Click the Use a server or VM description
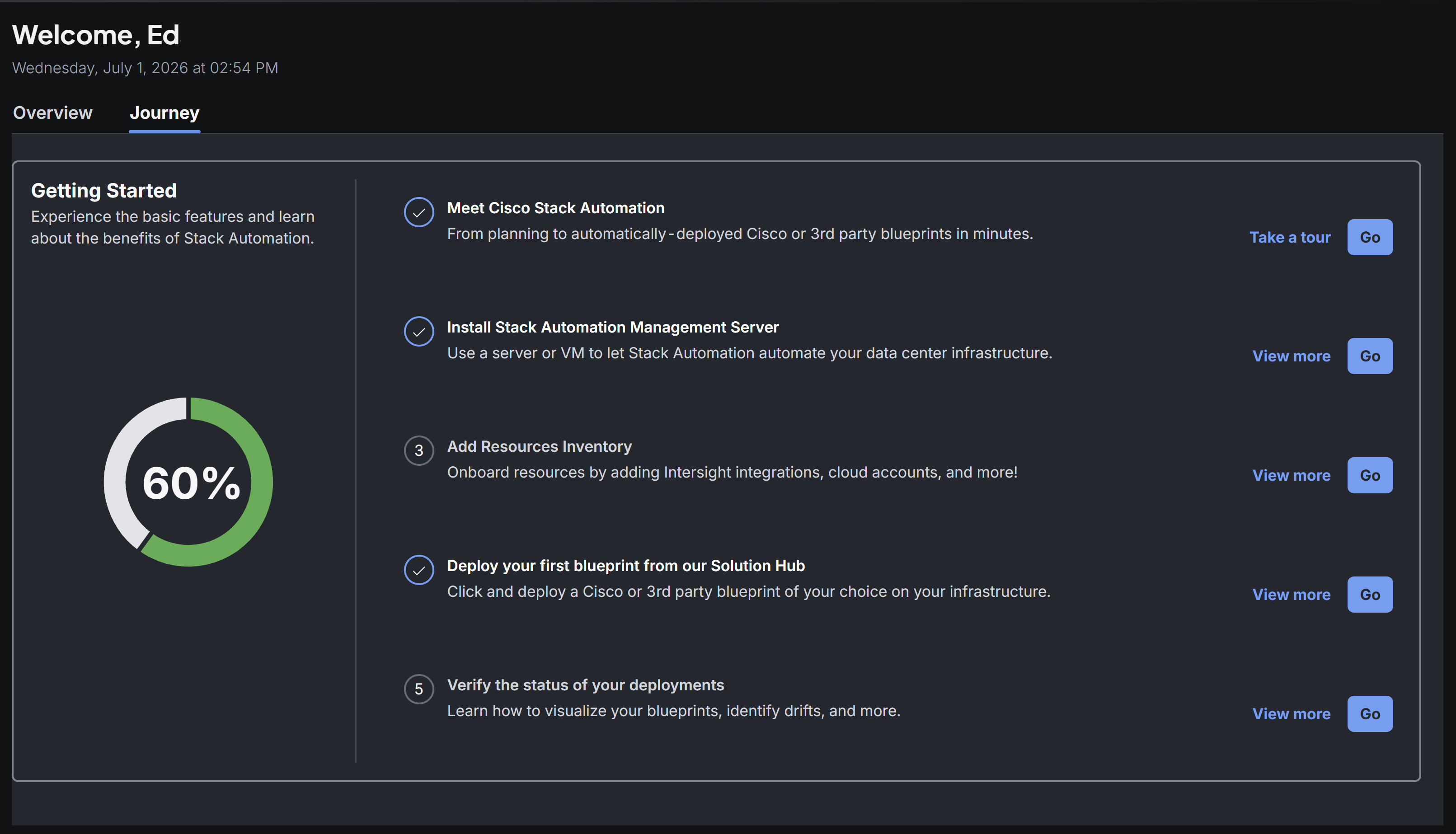The width and height of the screenshot is (1456, 834). tap(750, 353)
